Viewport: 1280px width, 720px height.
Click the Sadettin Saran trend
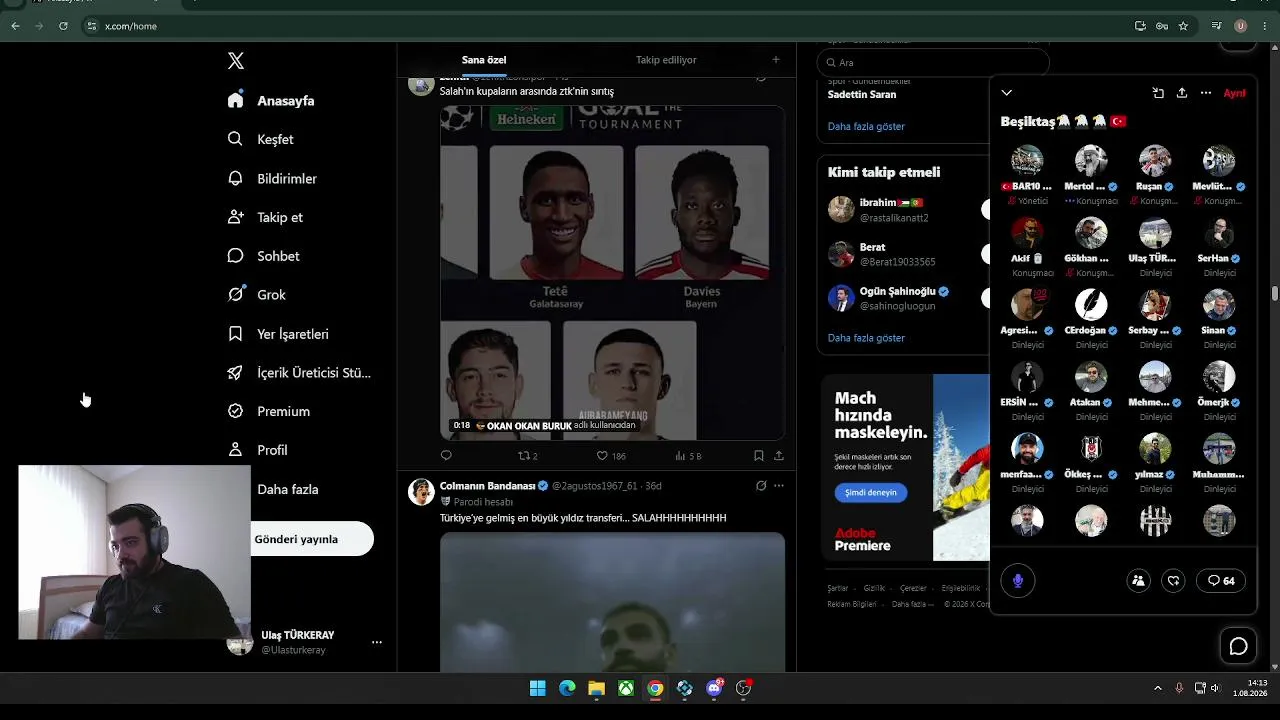click(862, 94)
